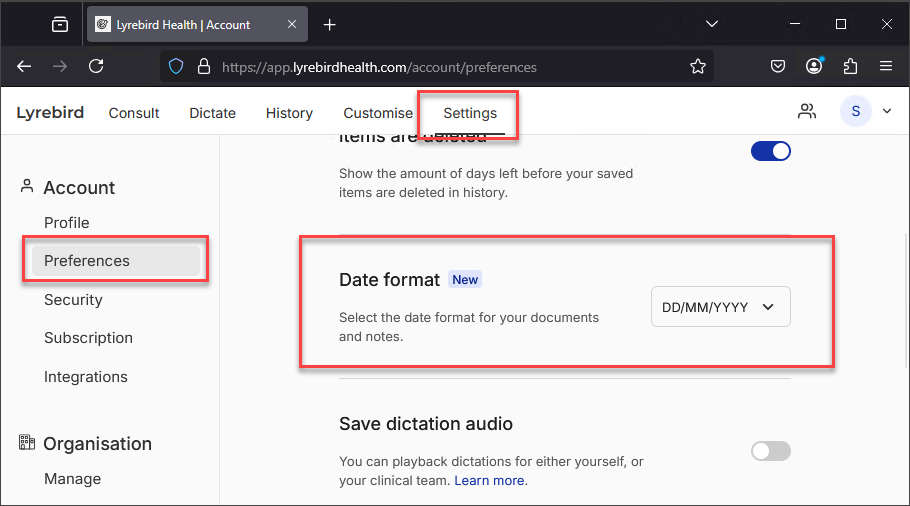This screenshot has height=506, width=910.
Task: Click the list all tabs chevron
Action: 712,24
